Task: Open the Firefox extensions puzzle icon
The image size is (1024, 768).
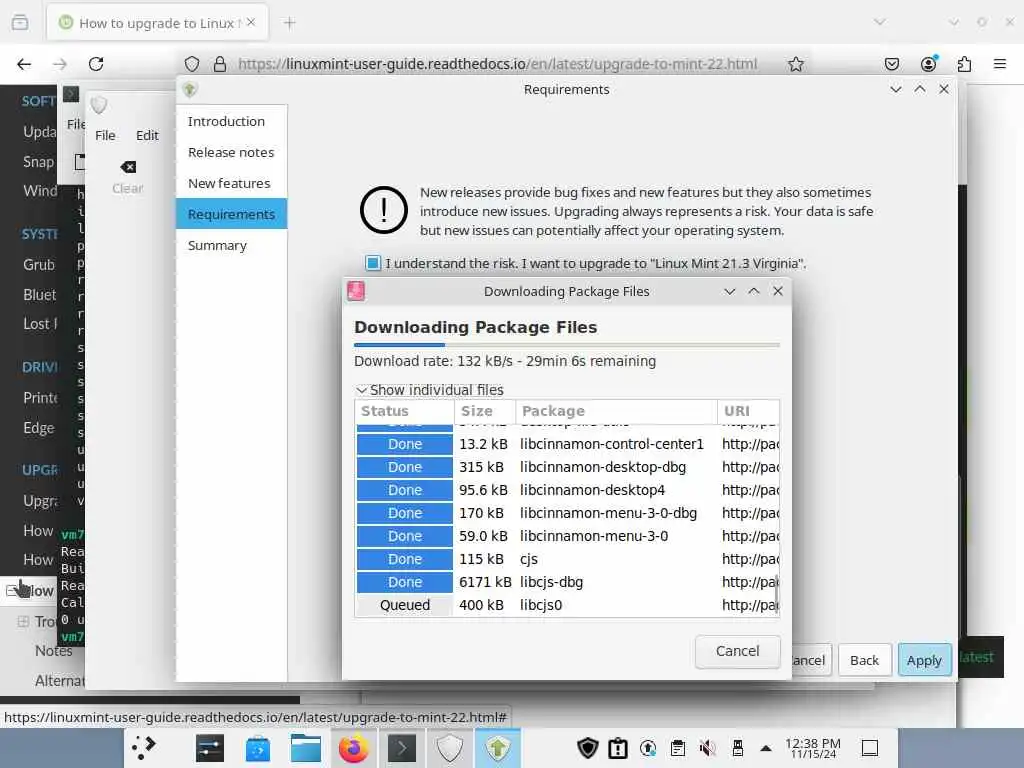Action: tap(964, 64)
